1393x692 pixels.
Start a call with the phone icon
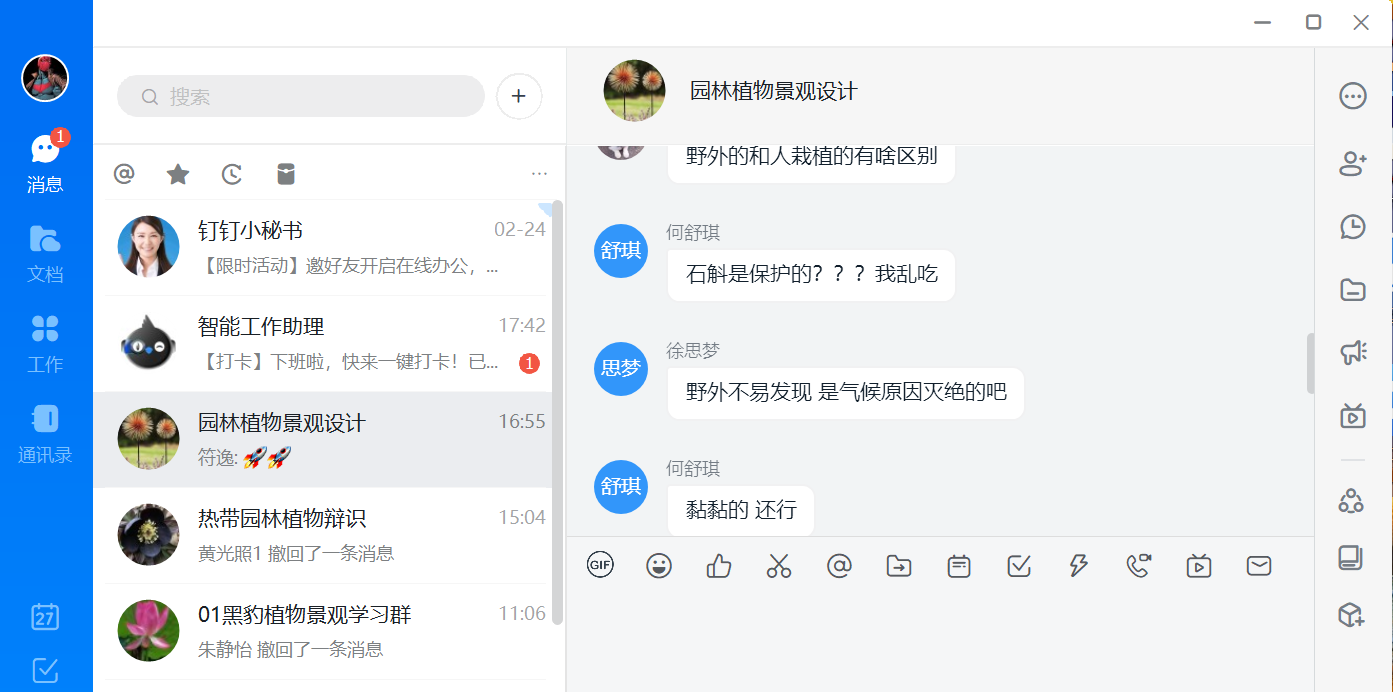1138,566
